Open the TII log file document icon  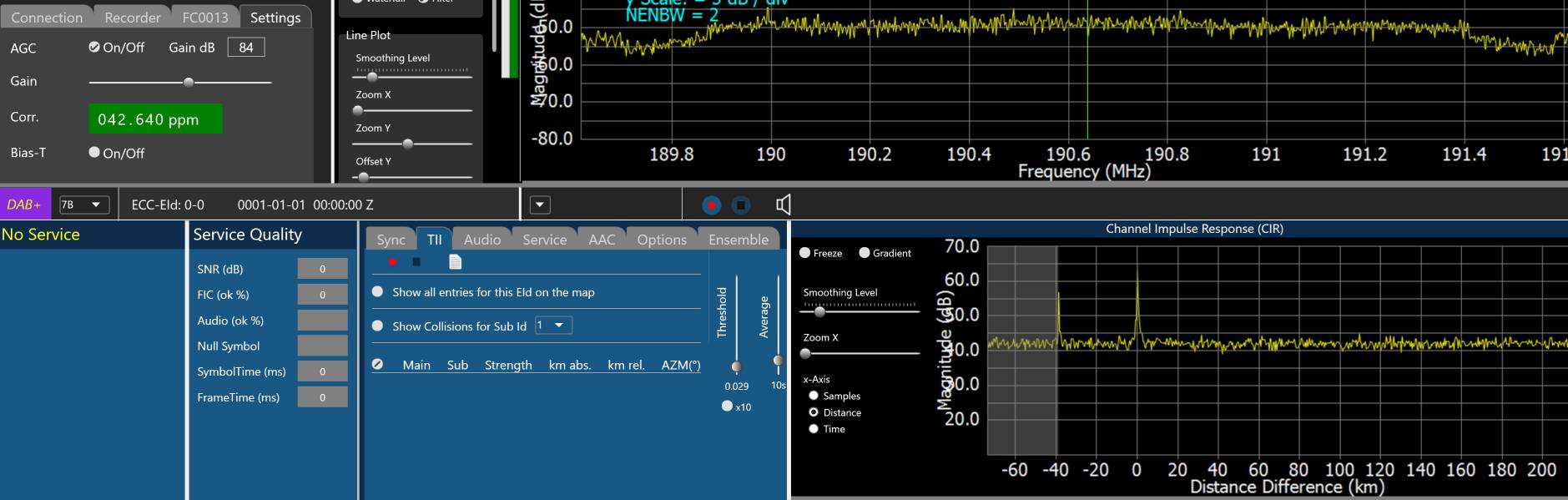pyautogui.click(x=455, y=262)
